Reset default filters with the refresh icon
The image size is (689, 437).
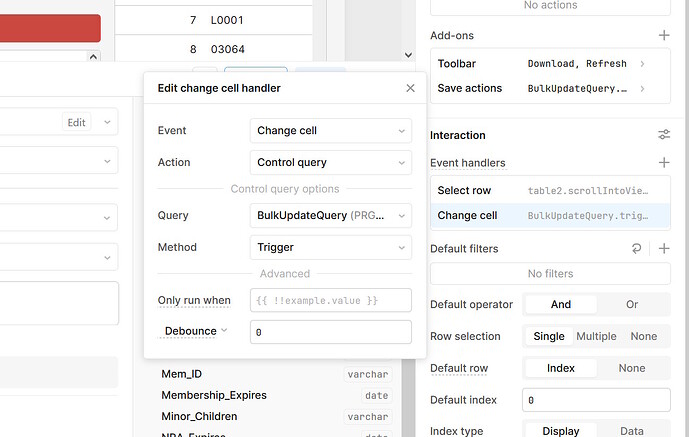coord(638,249)
